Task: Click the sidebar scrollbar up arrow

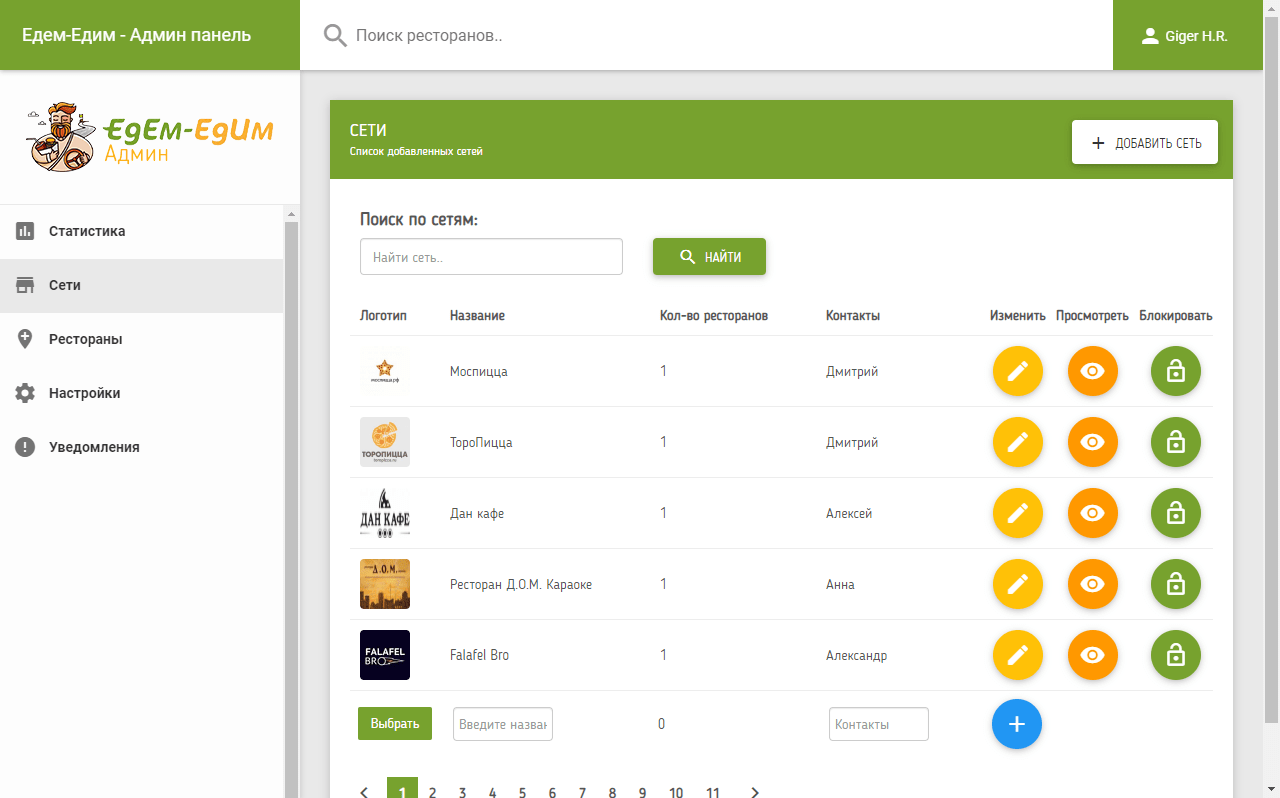Action: pyautogui.click(x=291, y=214)
